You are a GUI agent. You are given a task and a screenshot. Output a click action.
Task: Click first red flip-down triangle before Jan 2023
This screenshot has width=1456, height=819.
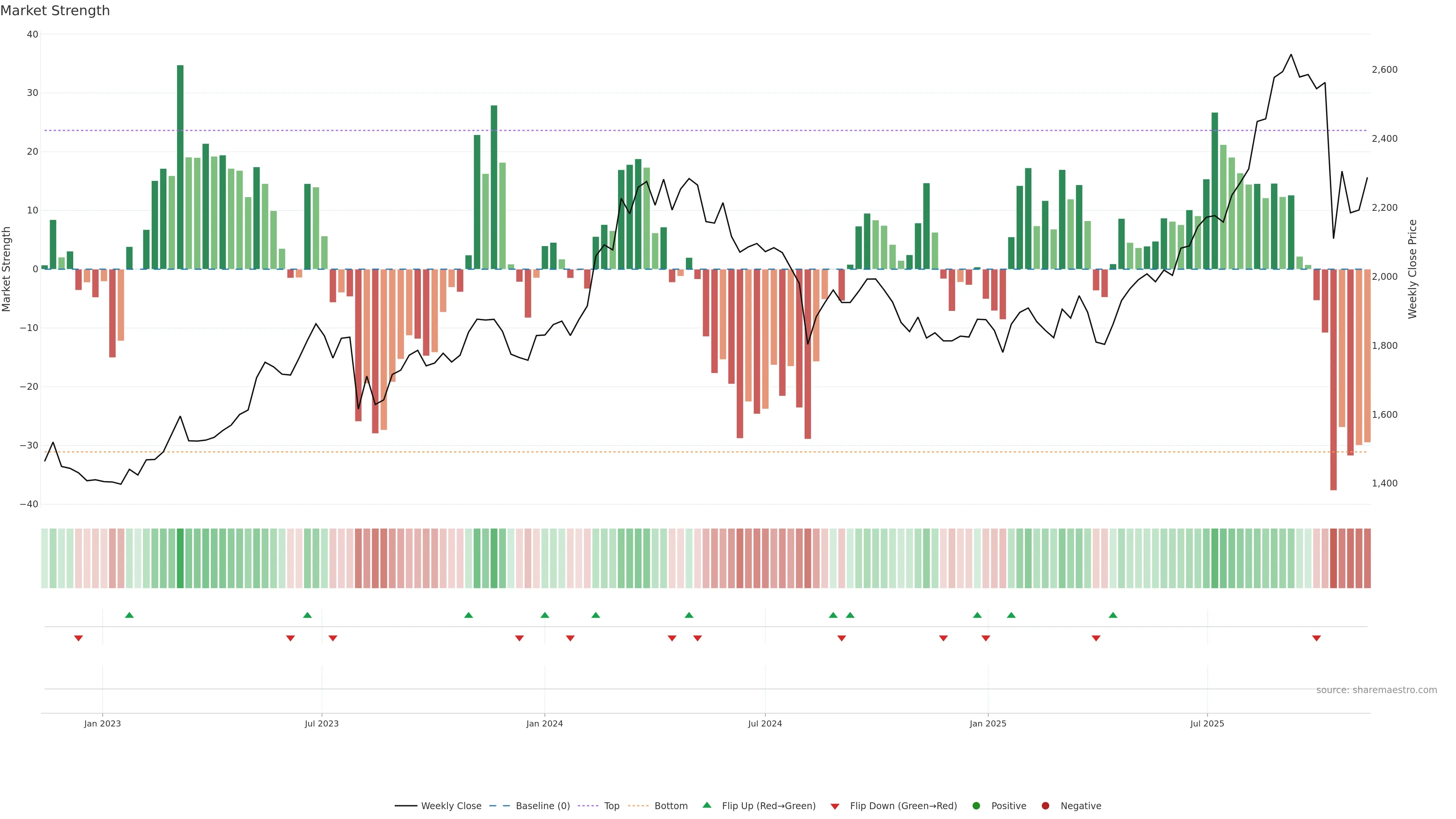[78, 638]
